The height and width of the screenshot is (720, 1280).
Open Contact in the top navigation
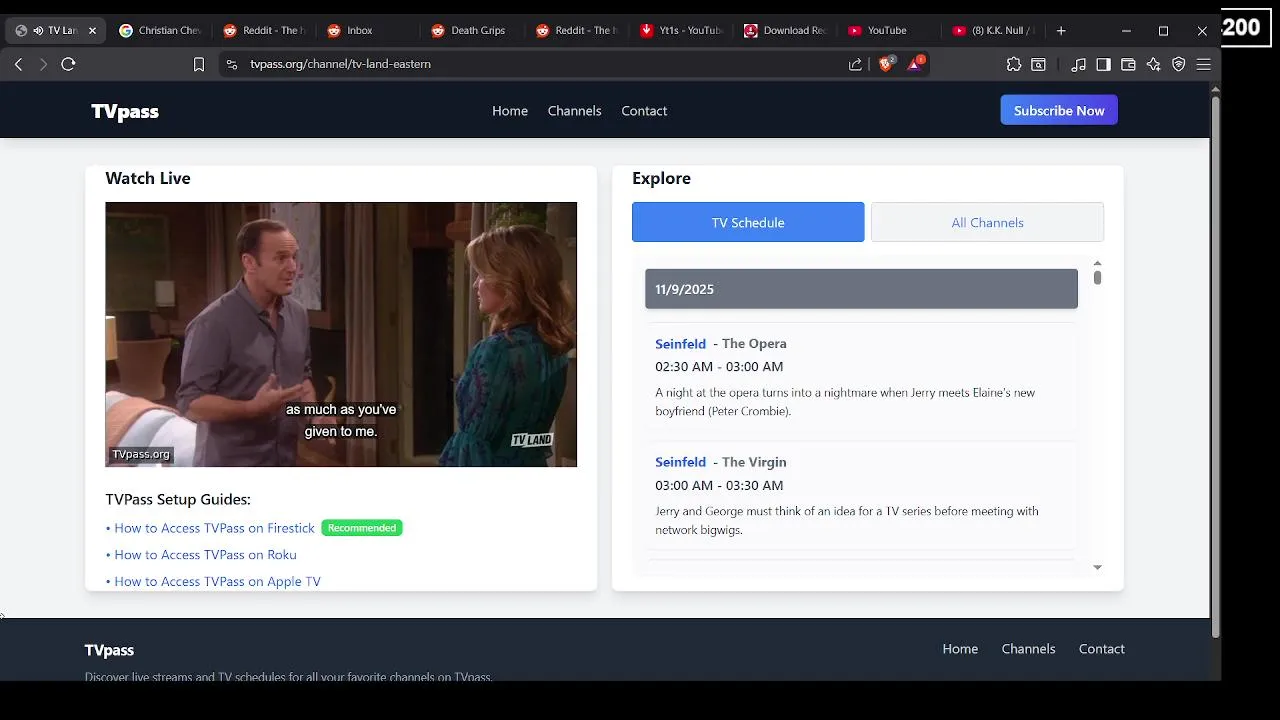pyautogui.click(x=644, y=111)
